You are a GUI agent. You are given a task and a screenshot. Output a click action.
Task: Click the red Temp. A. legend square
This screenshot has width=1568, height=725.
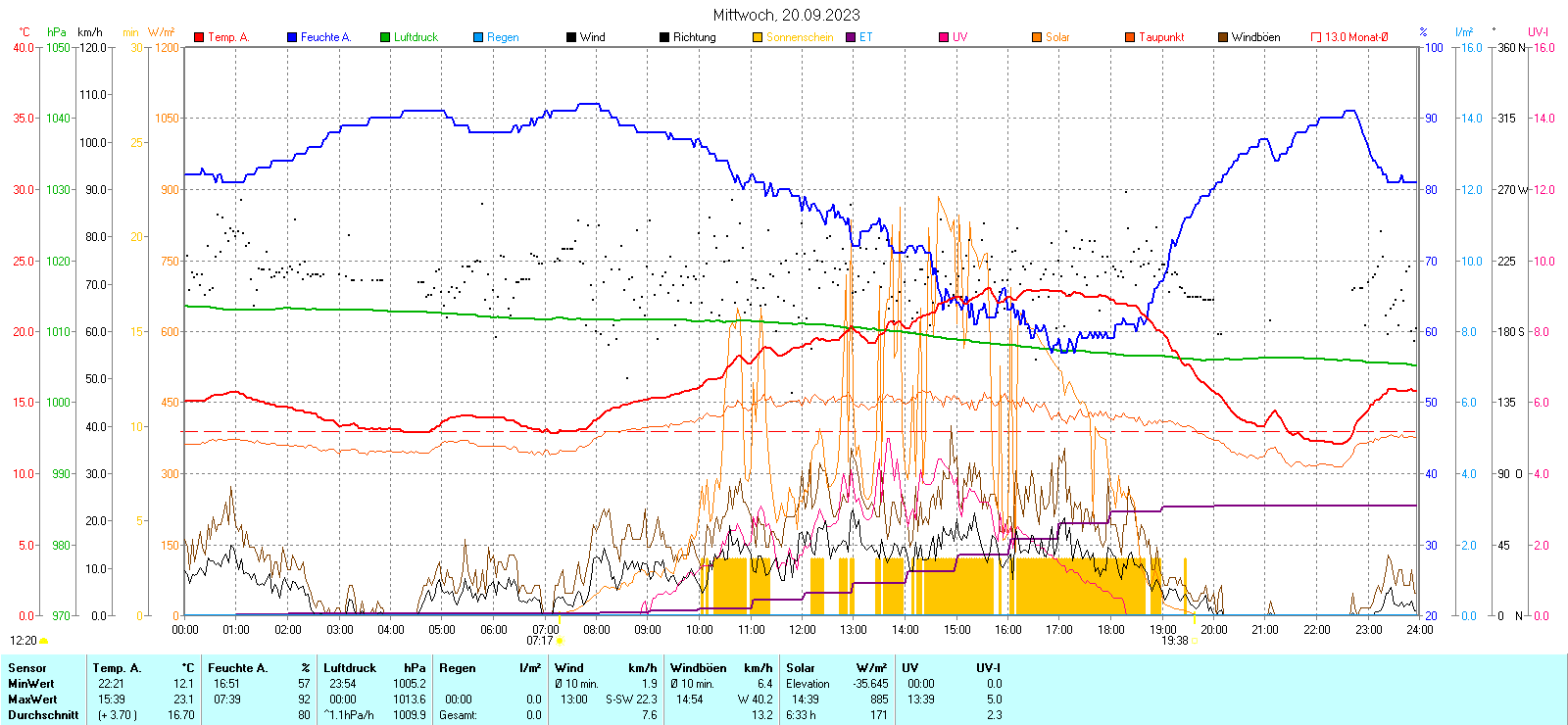pyautogui.click(x=199, y=37)
